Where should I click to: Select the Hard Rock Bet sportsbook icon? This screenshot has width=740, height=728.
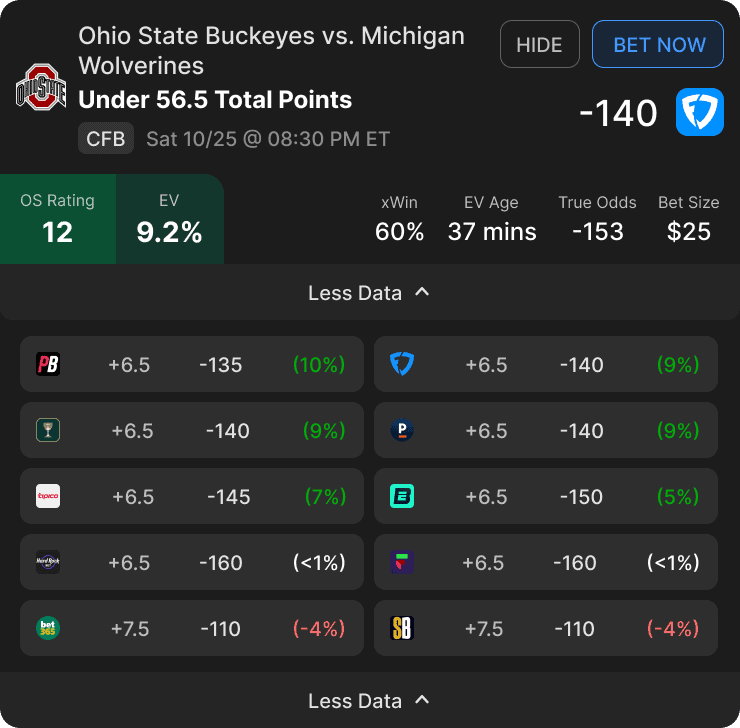[x=48, y=562]
